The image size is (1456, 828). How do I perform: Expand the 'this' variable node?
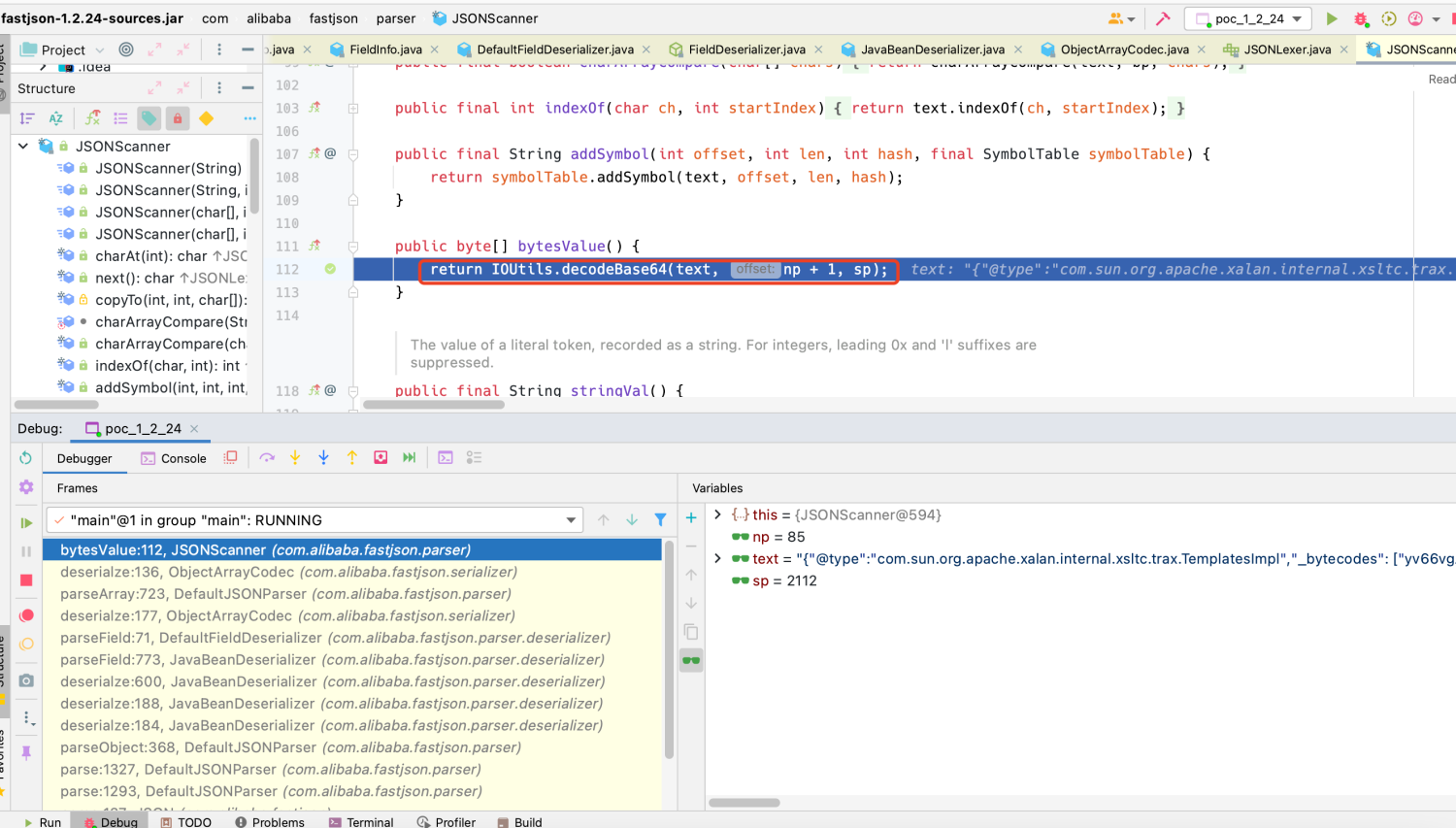pos(717,514)
